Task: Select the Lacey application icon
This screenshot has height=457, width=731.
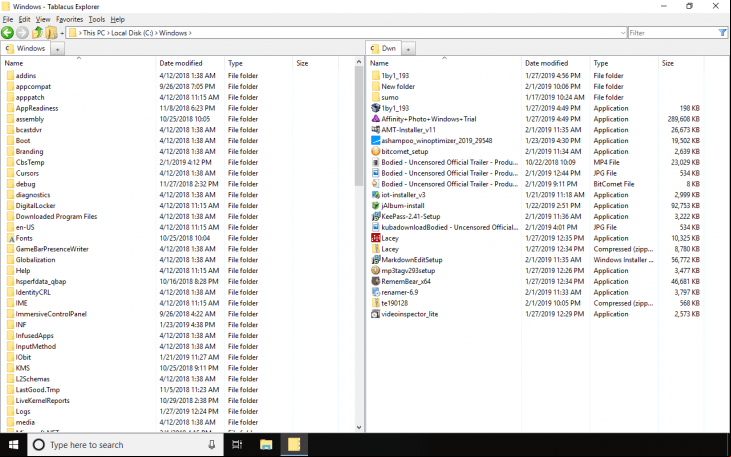Action: (375, 238)
